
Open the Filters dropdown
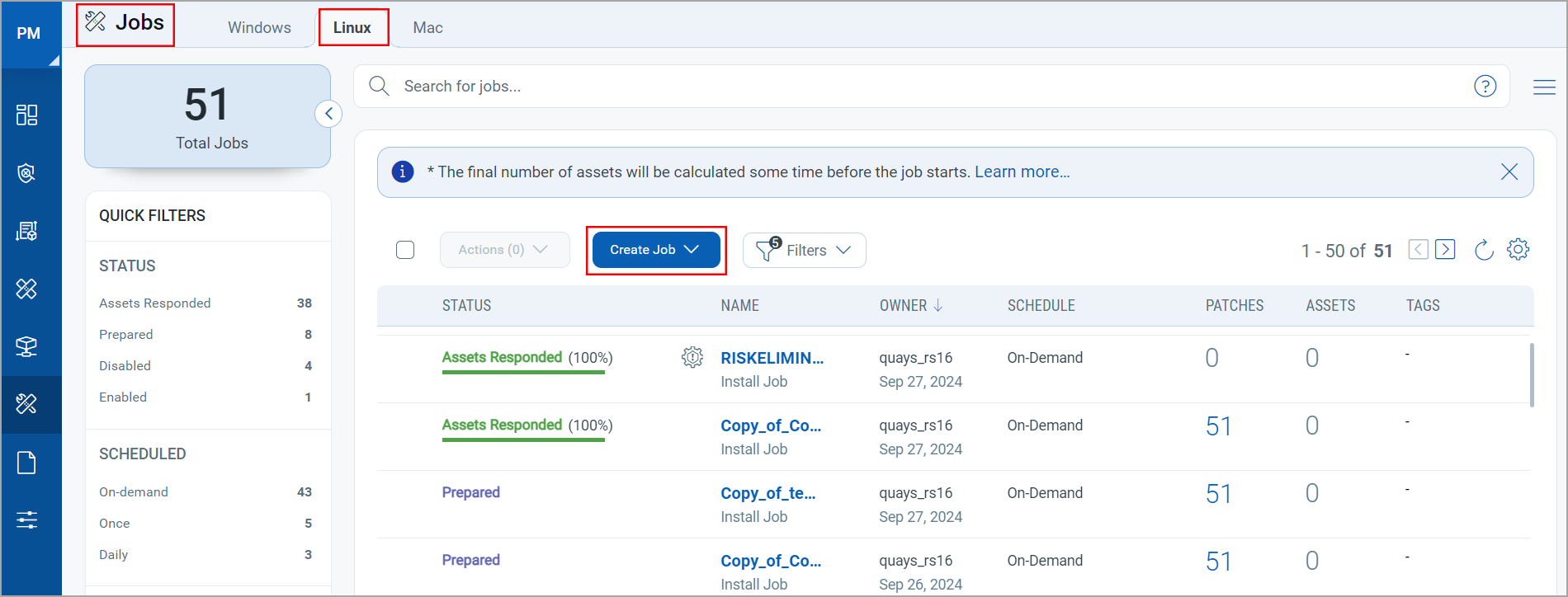coord(805,251)
